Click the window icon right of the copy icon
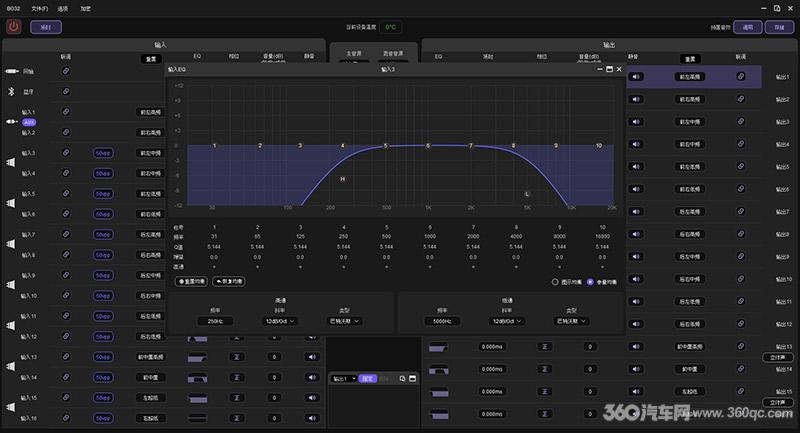Viewport: 800px width, 433px height. (x=413, y=378)
